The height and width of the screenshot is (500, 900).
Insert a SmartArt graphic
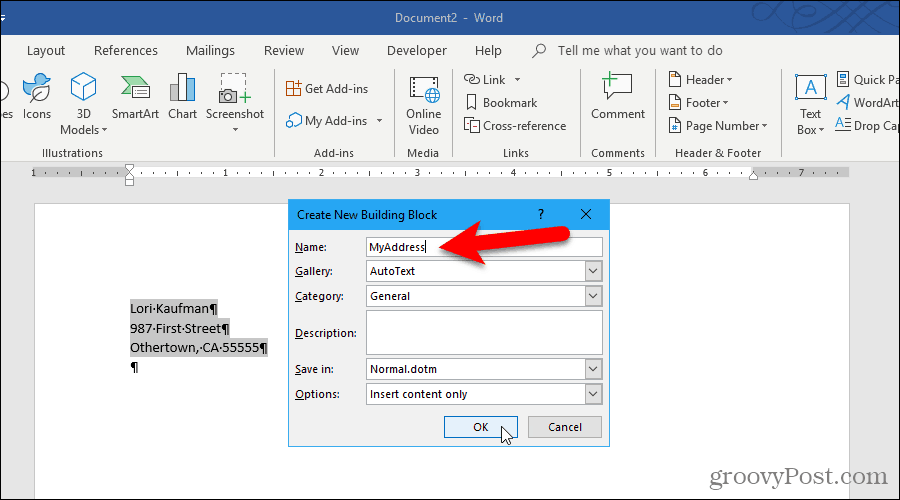[135, 96]
